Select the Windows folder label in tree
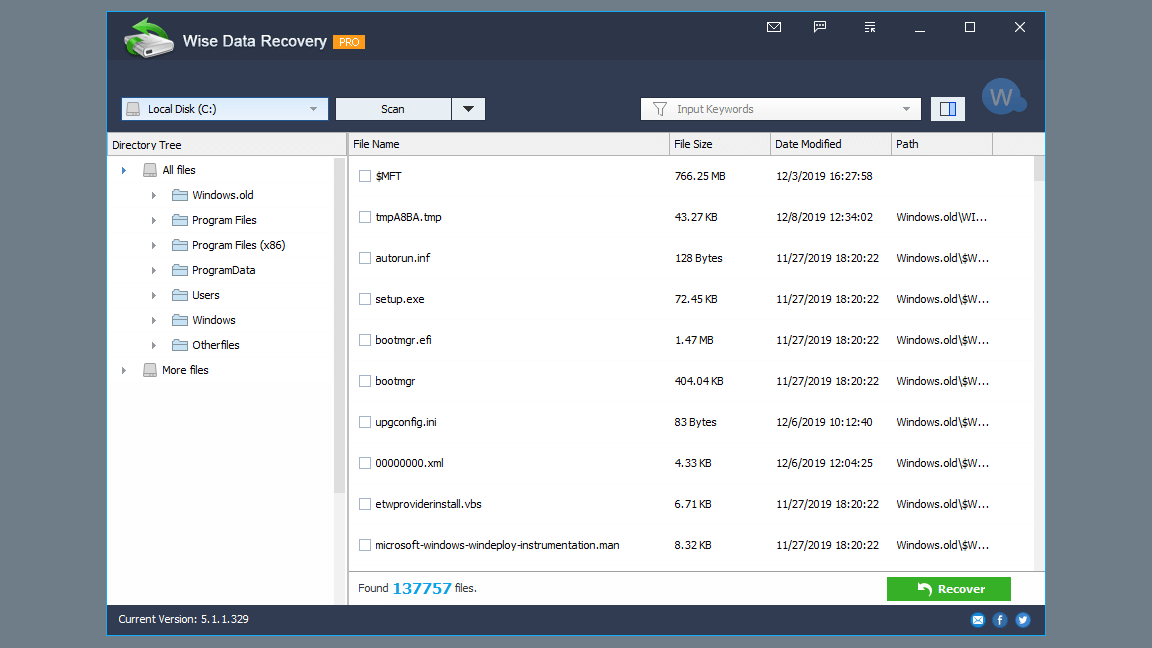Viewport: 1152px width, 648px height. point(214,320)
